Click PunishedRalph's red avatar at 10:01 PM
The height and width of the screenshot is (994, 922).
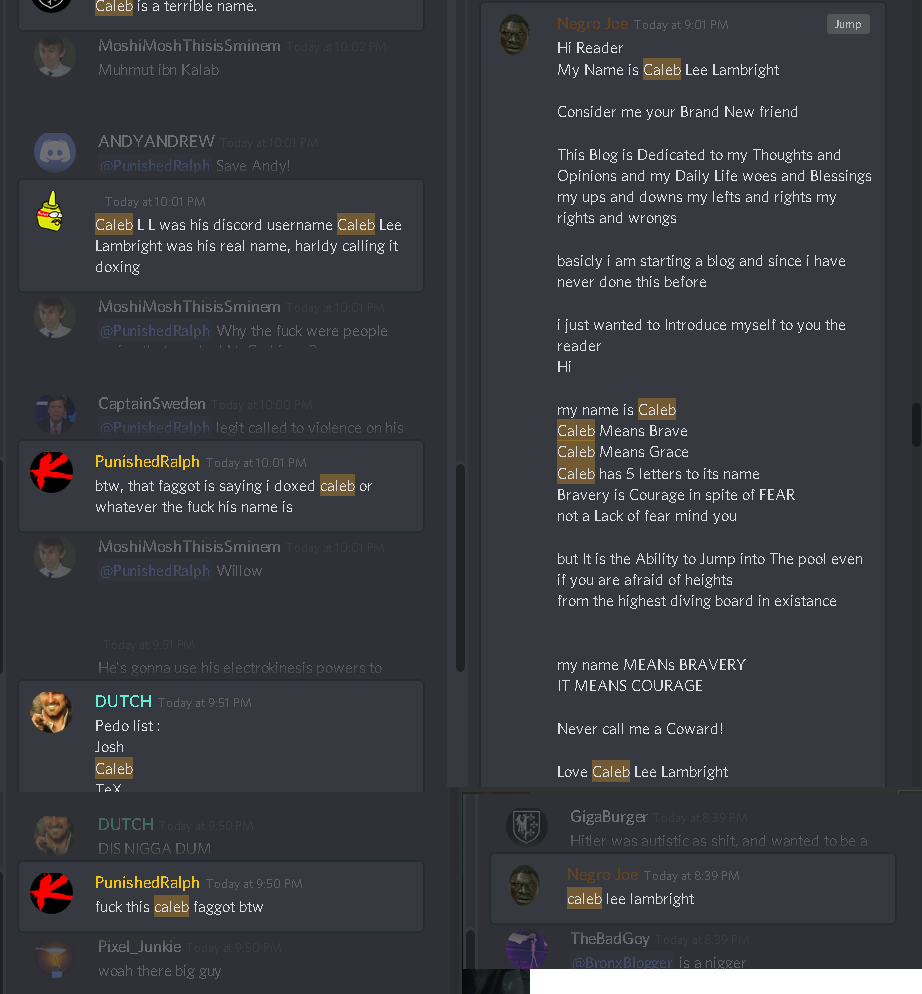[51, 472]
